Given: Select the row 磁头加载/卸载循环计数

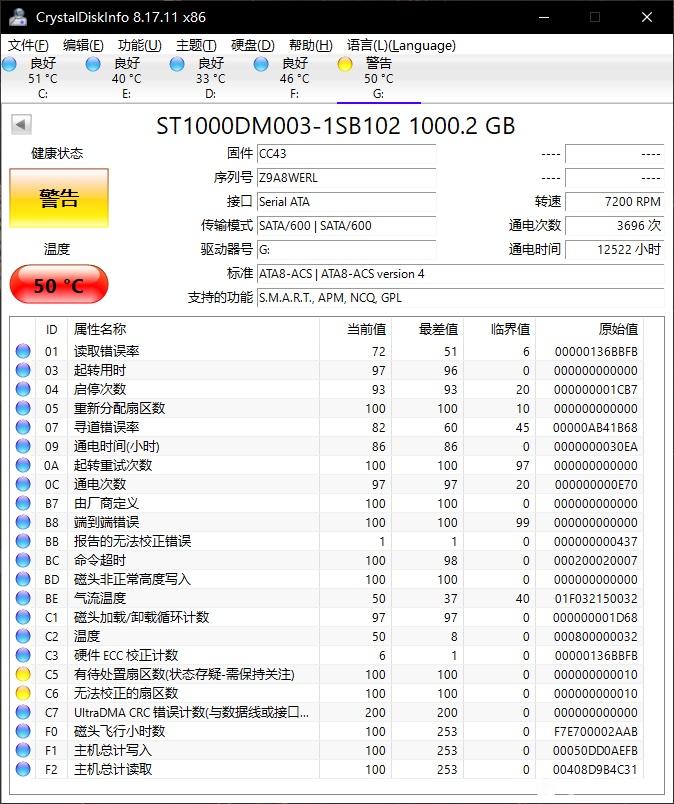Looking at the screenshot, I should pos(327,617).
